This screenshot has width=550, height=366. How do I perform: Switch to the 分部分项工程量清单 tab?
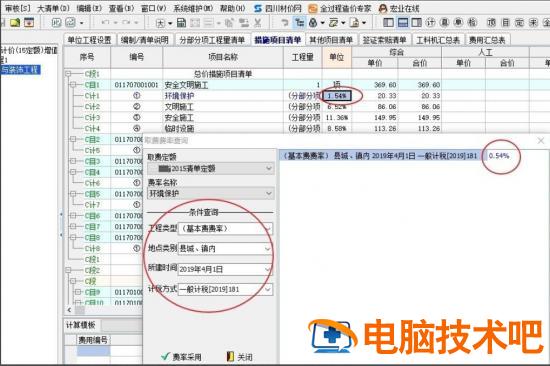pos(212,40)
